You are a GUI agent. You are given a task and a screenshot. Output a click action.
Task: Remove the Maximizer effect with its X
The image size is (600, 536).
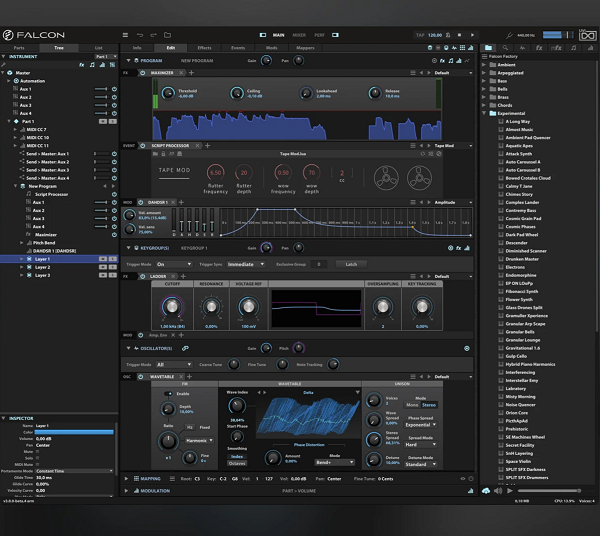click(181, 73)
